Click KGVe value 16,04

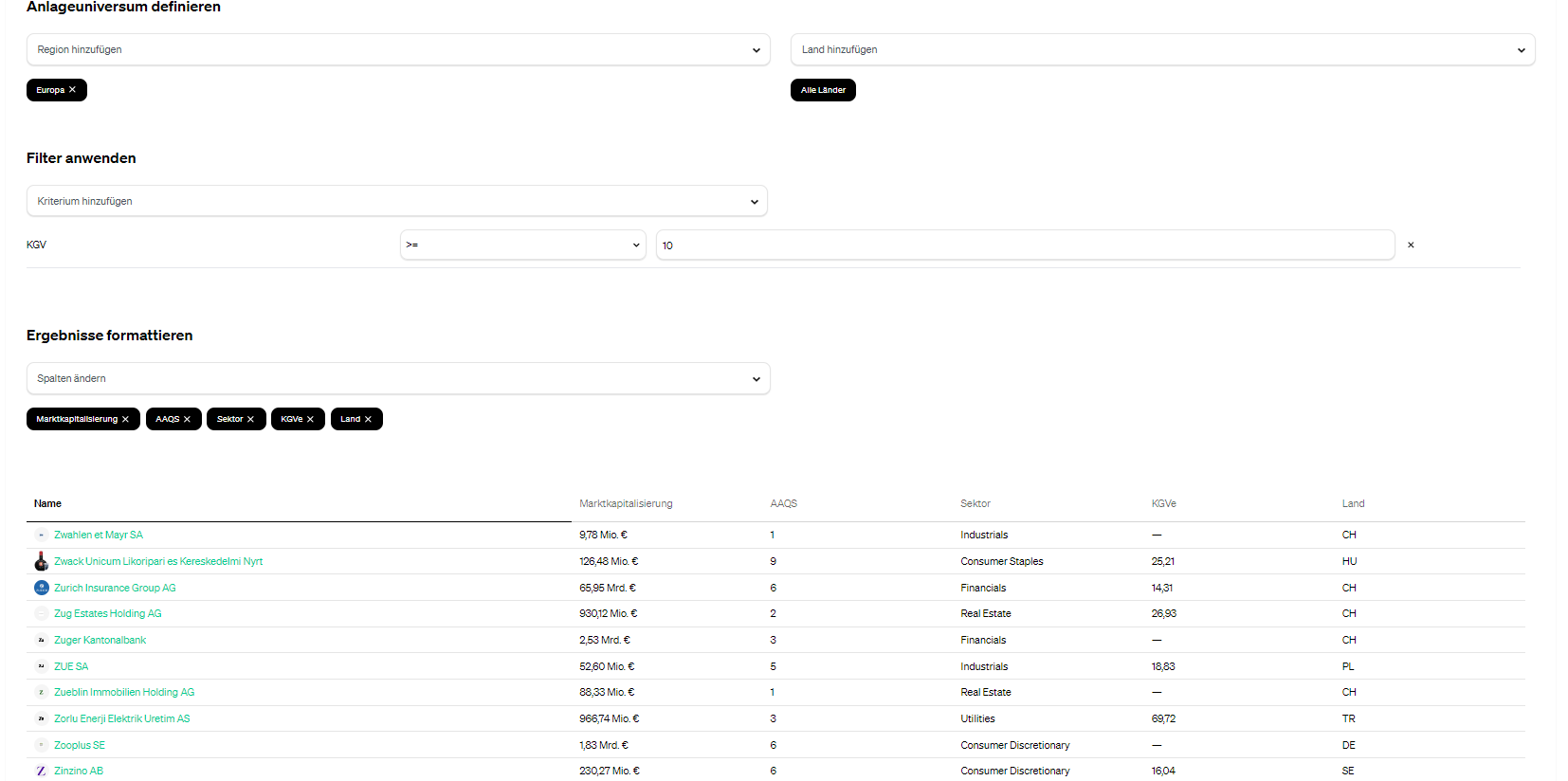point(1163,771)
